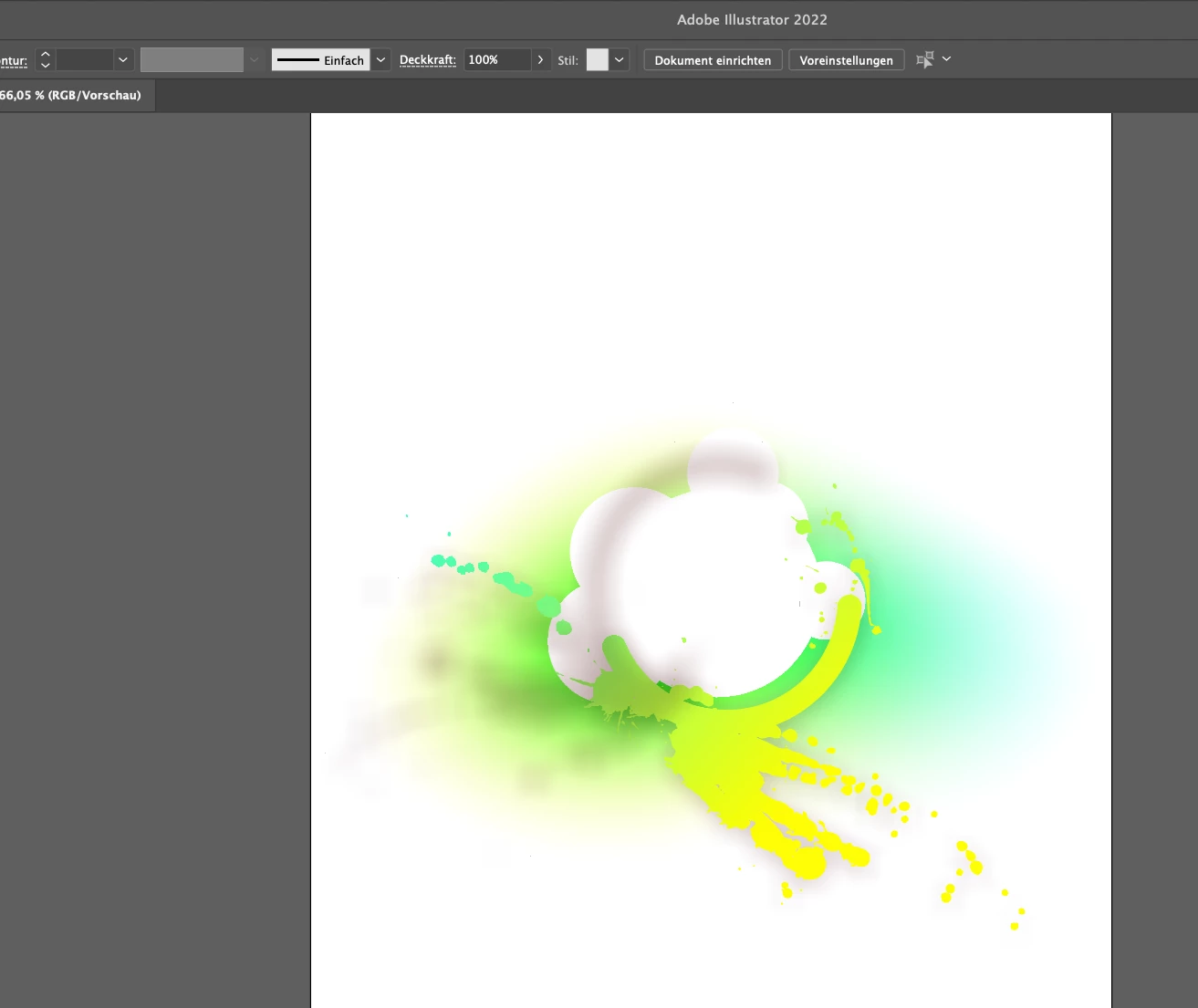The image size is (1198, 1008).
Task: Open the stroke weight dropdown arrow
Action: 123,60
